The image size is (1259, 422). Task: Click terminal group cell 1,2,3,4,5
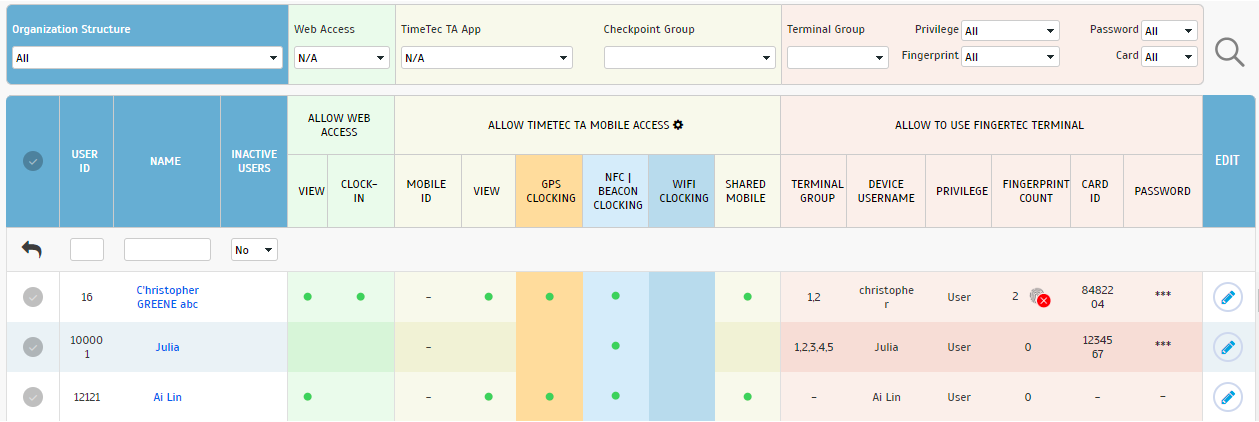tap(813, 347)
